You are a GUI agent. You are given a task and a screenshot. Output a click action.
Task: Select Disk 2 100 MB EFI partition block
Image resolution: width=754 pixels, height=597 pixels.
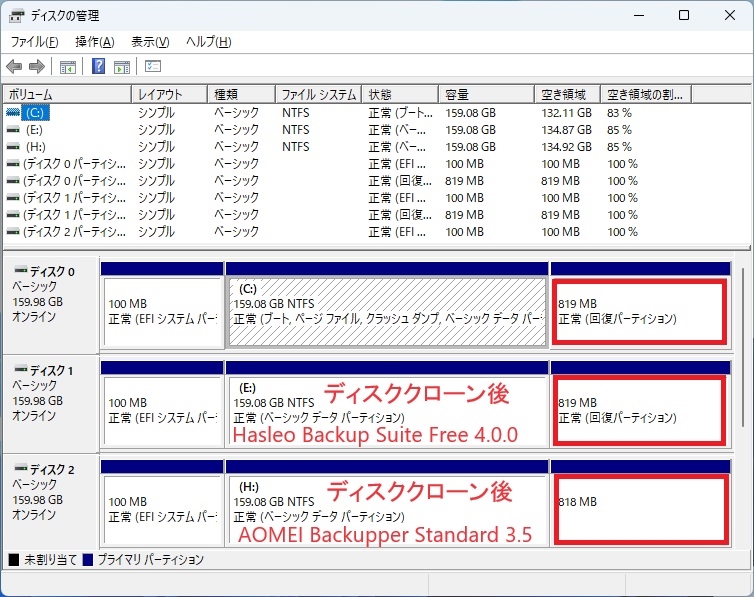[162, 510]
